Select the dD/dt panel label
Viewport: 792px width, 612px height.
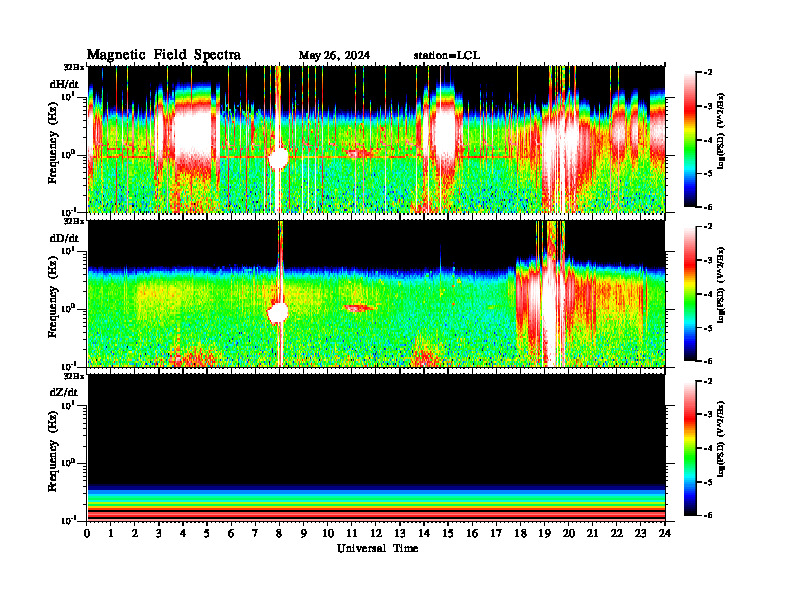click(64, 238)
